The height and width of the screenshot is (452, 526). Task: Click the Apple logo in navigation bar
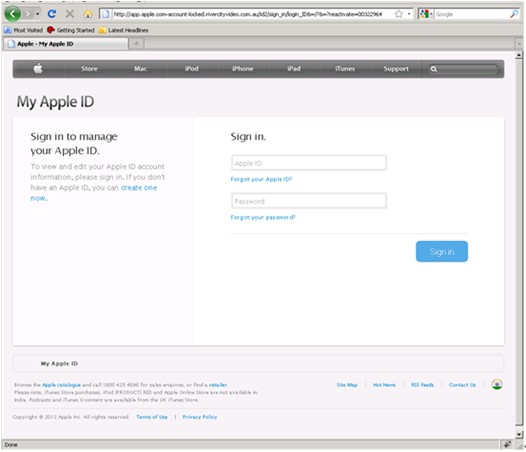38,69
